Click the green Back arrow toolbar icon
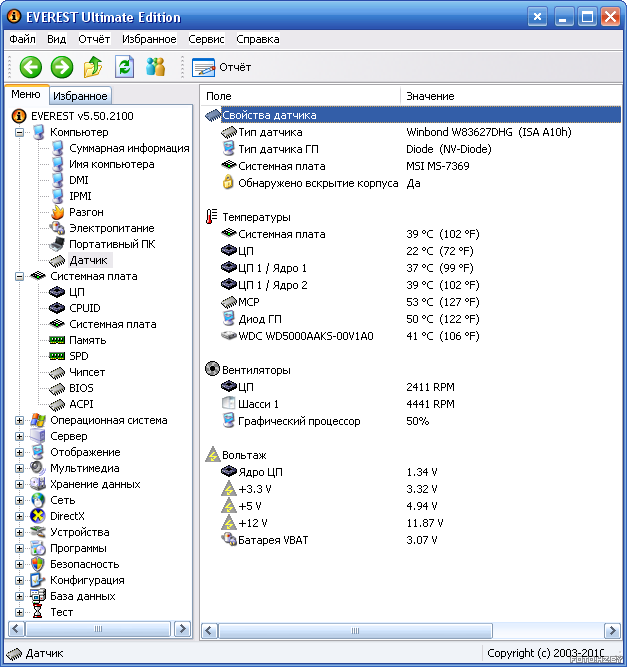The image size is (627, 667). coord(31,67)
